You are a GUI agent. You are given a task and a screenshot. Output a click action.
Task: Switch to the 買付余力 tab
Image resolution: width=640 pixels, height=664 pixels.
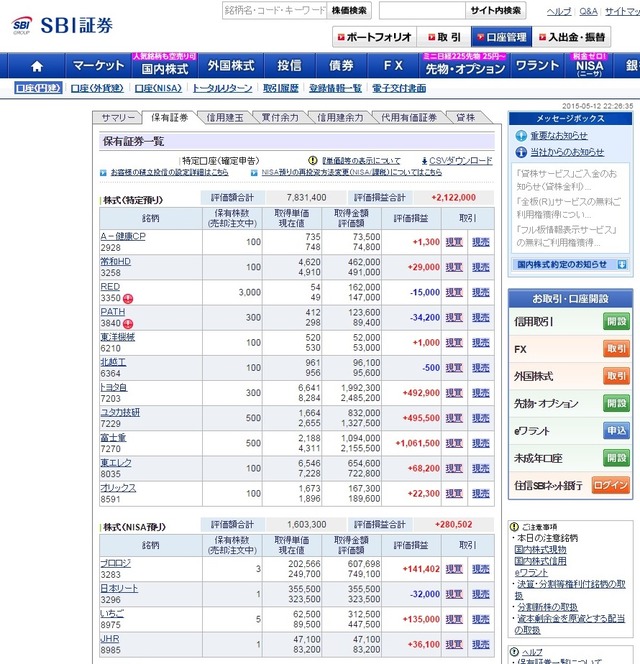[x=280, y=117]
